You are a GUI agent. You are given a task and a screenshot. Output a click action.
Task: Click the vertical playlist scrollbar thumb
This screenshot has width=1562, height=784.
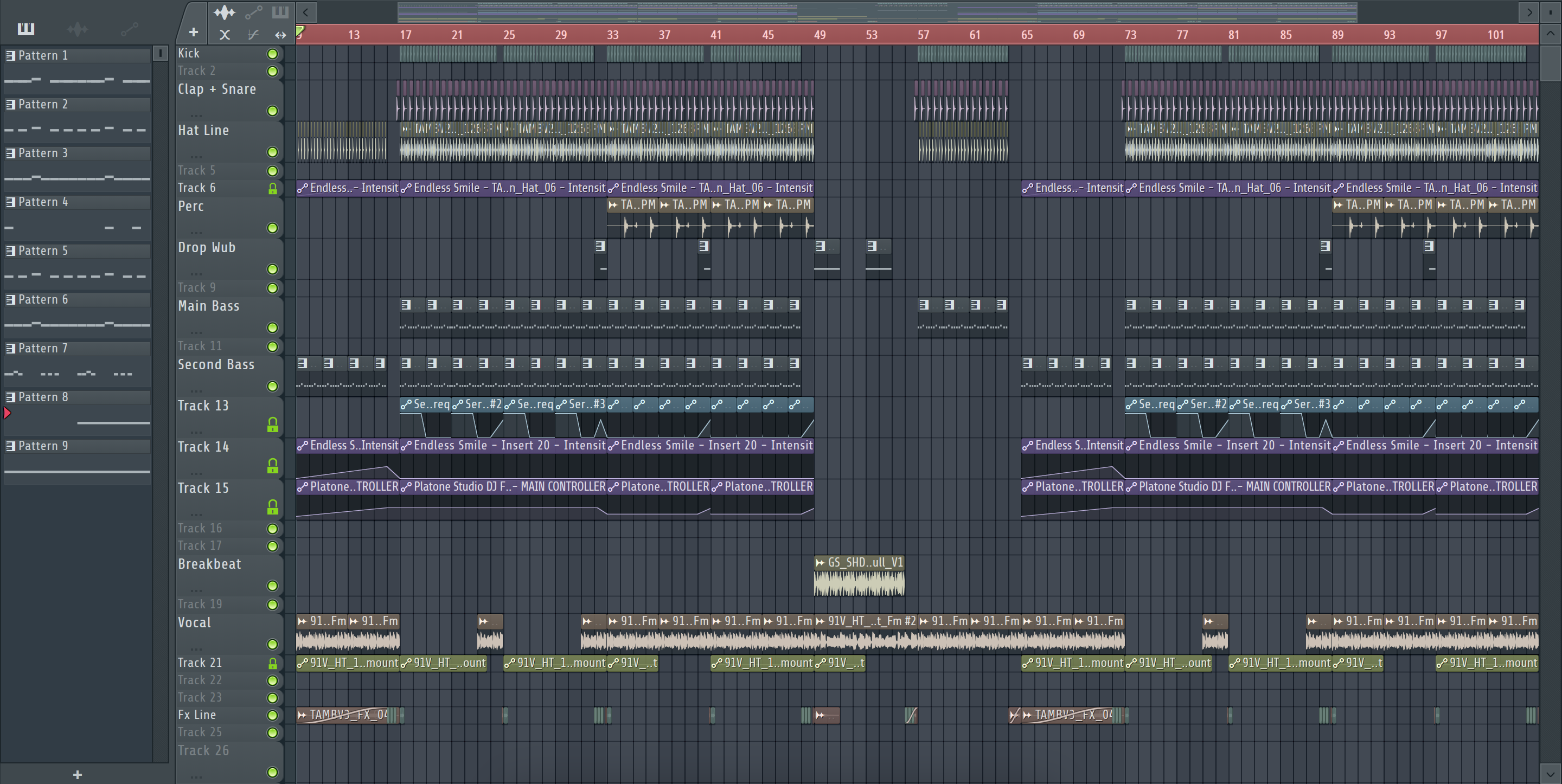click(x=1551, y=63)
